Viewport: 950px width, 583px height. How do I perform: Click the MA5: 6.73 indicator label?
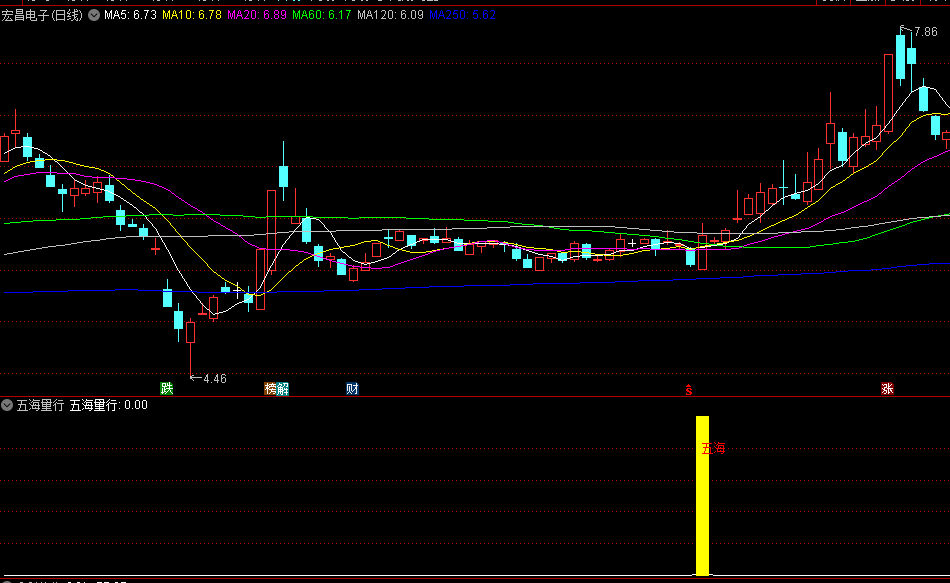(x=130, y=15)
